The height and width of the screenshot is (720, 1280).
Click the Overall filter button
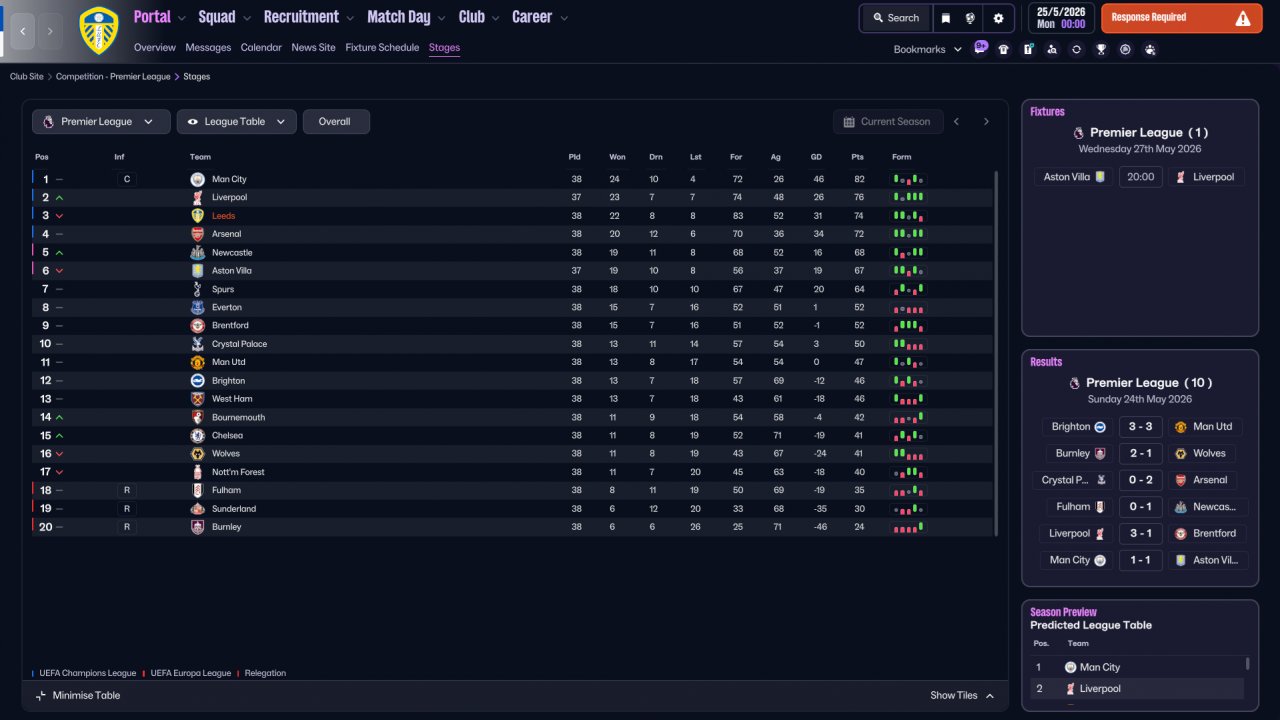(336, 122)
